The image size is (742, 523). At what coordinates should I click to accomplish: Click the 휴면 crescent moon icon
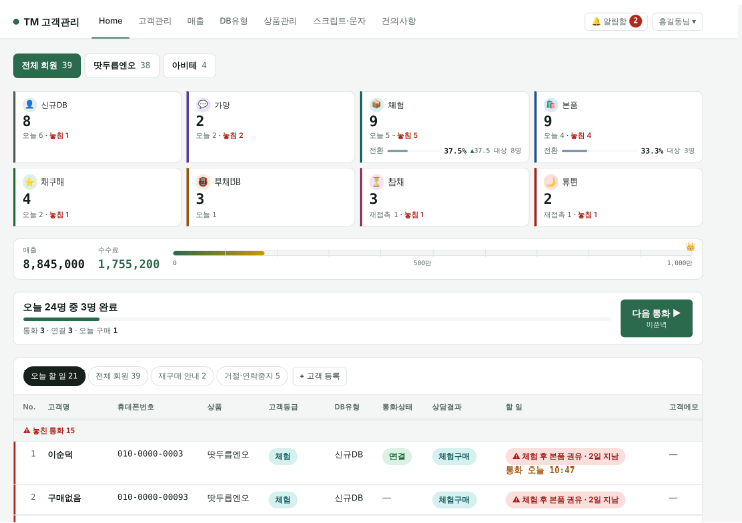[x=550, y=182]
